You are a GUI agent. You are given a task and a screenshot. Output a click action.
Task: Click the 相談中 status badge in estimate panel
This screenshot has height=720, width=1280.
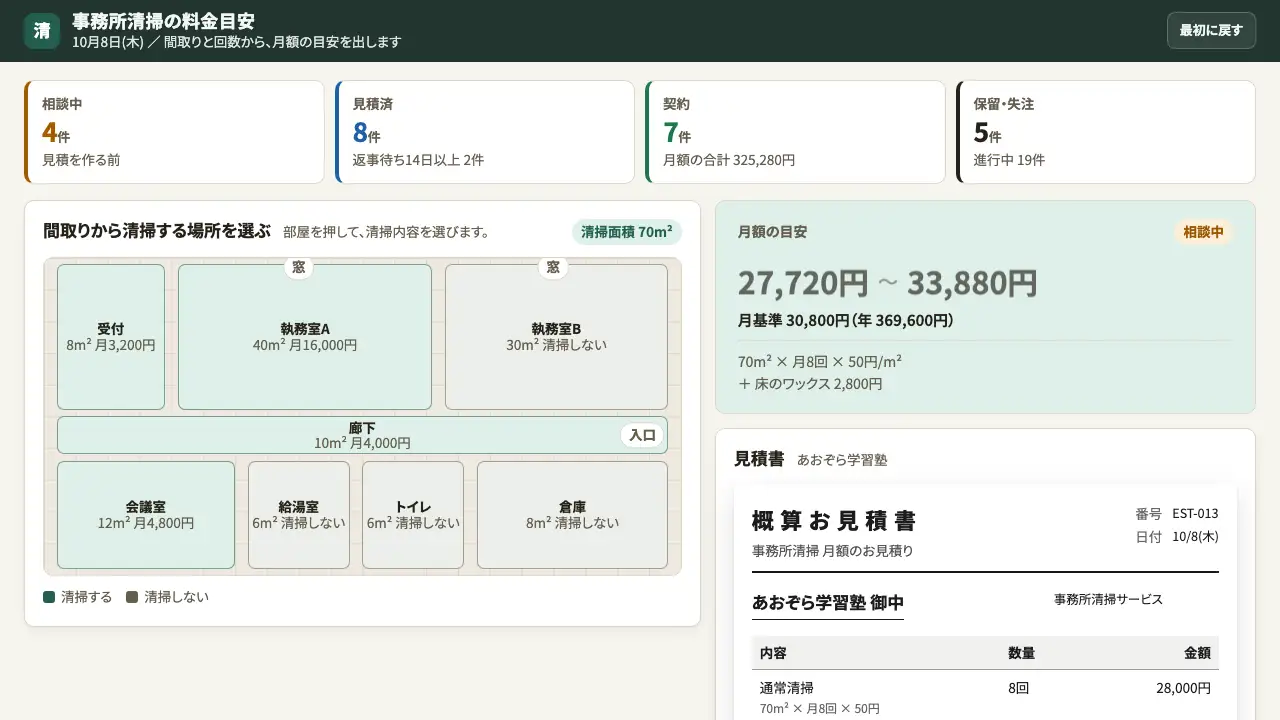[x=1204, y=232]
